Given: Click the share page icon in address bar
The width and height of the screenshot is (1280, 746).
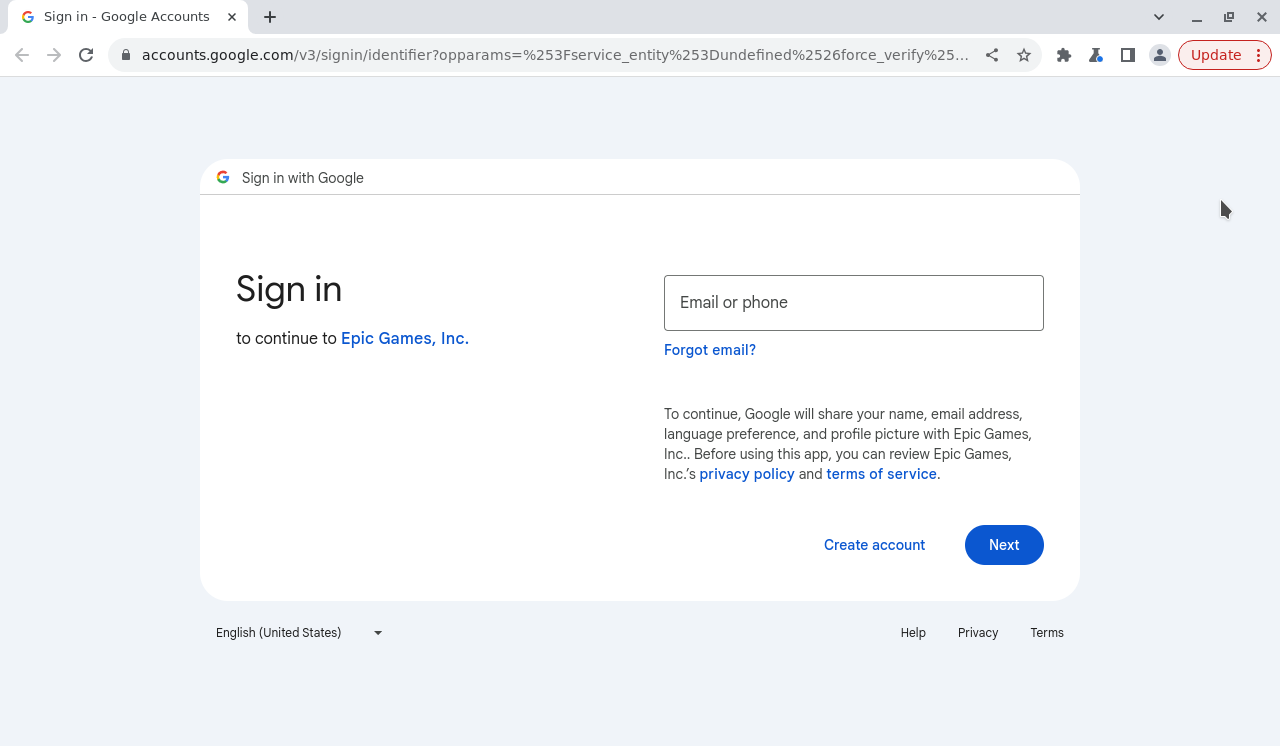Looking at the screenshot, I should 992,55.
